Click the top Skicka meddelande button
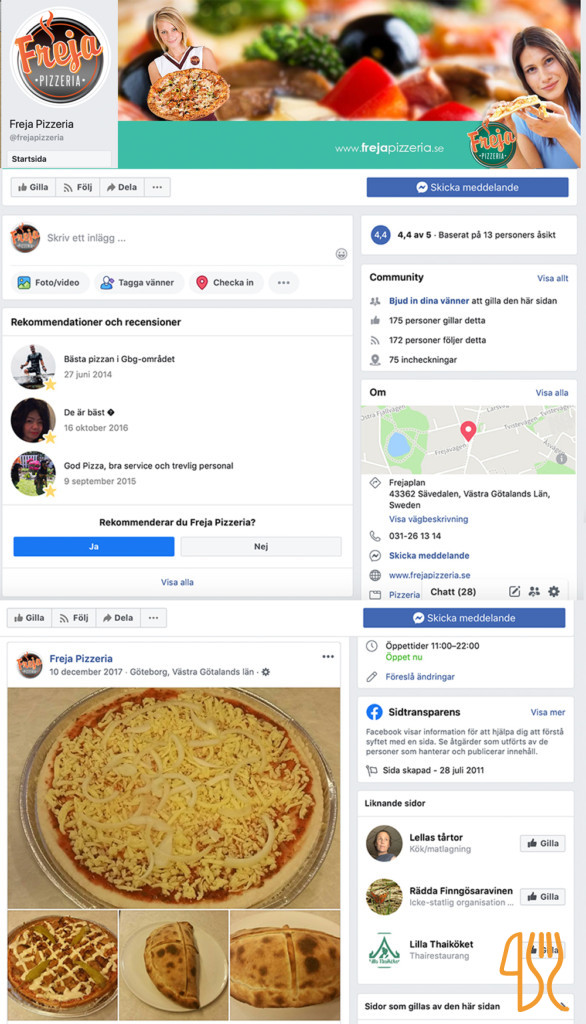This screenshot has height=1024, width=586. tap(467, 187)
